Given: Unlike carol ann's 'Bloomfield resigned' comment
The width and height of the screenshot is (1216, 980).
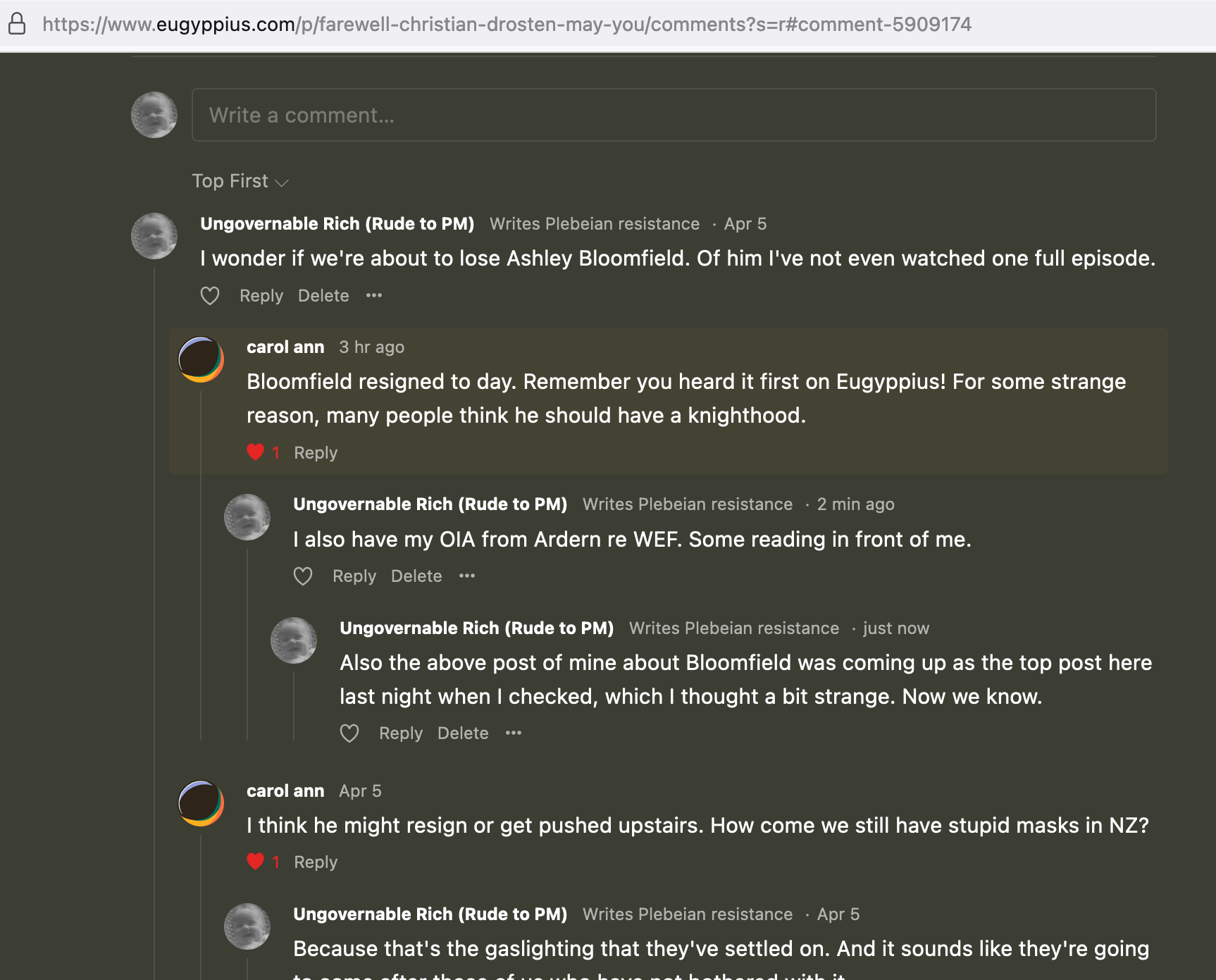Looking at the screenshot, I should 256,452.
